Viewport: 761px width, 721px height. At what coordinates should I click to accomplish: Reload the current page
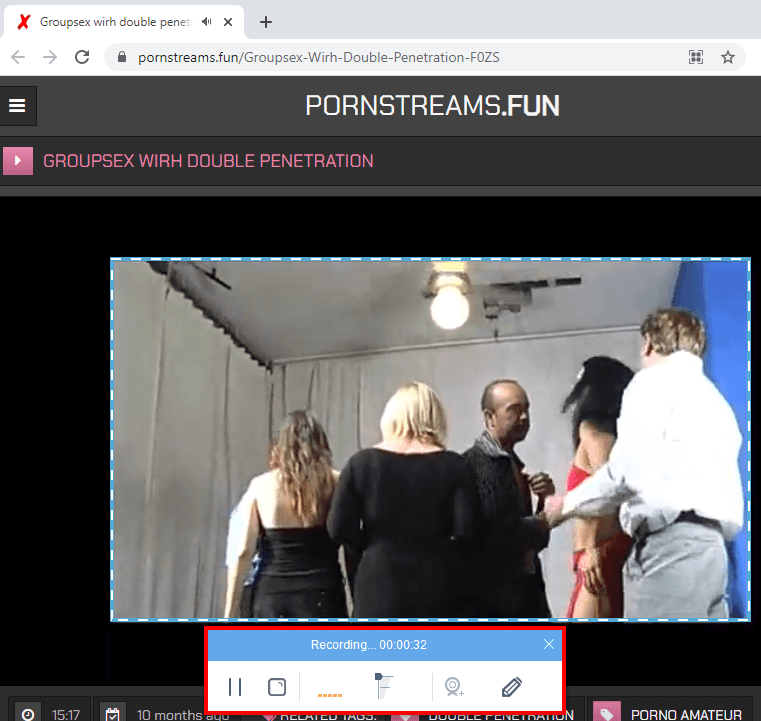[82, 57]
